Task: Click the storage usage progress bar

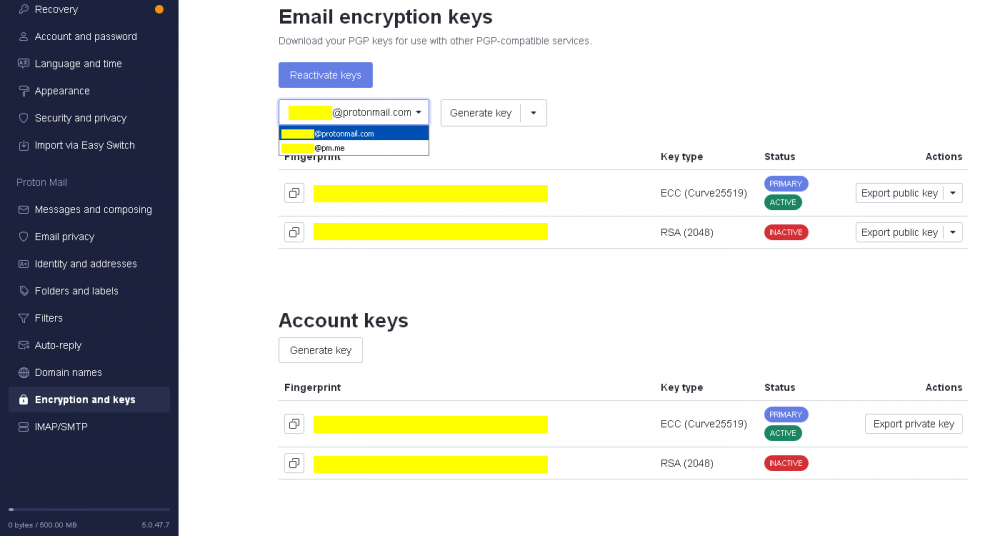Action: tap(88, 510)
